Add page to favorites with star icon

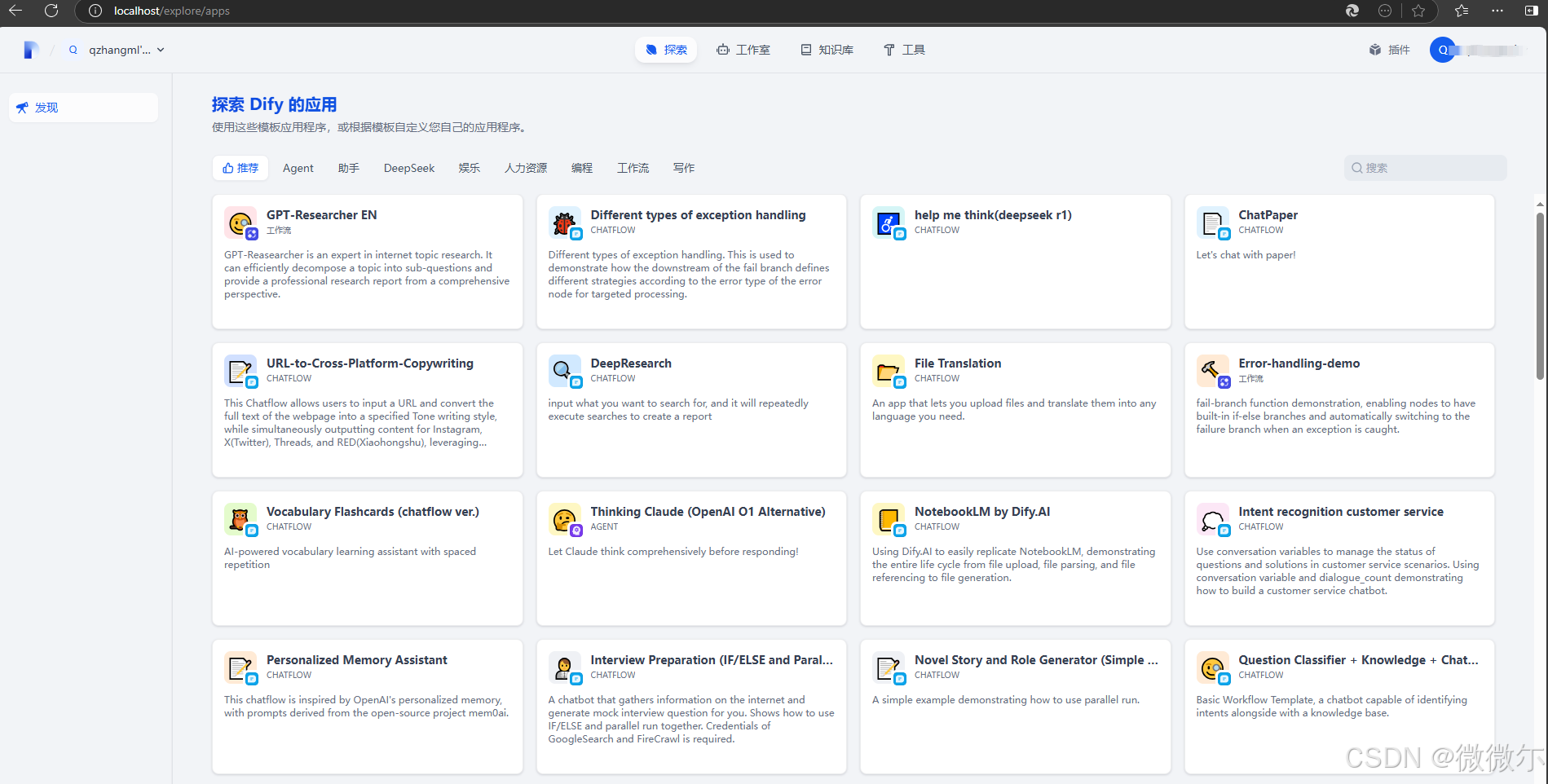click(1418, 11)
